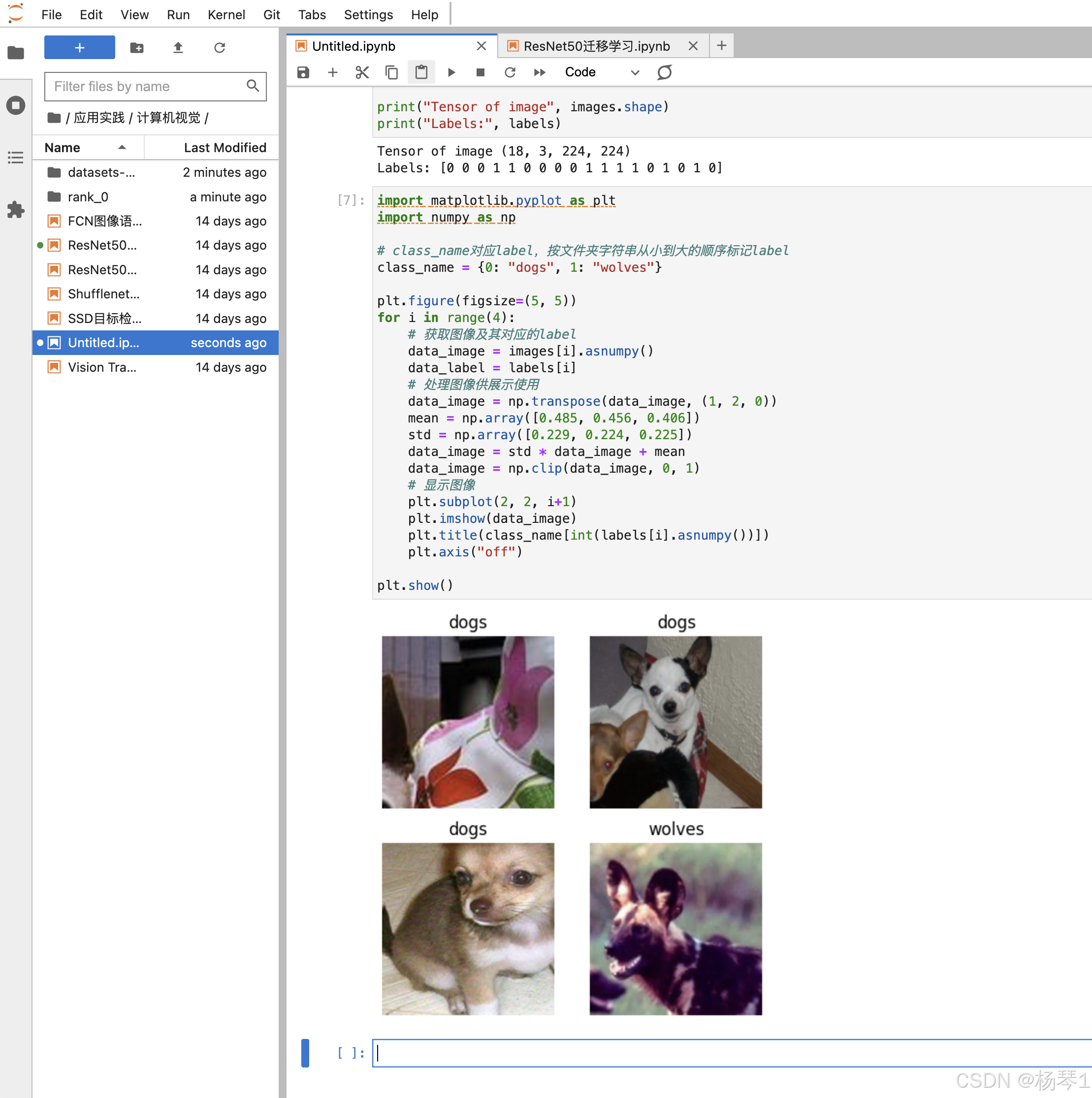
Task: Select the Vision Tra notebook file
Action: [155, 367]
